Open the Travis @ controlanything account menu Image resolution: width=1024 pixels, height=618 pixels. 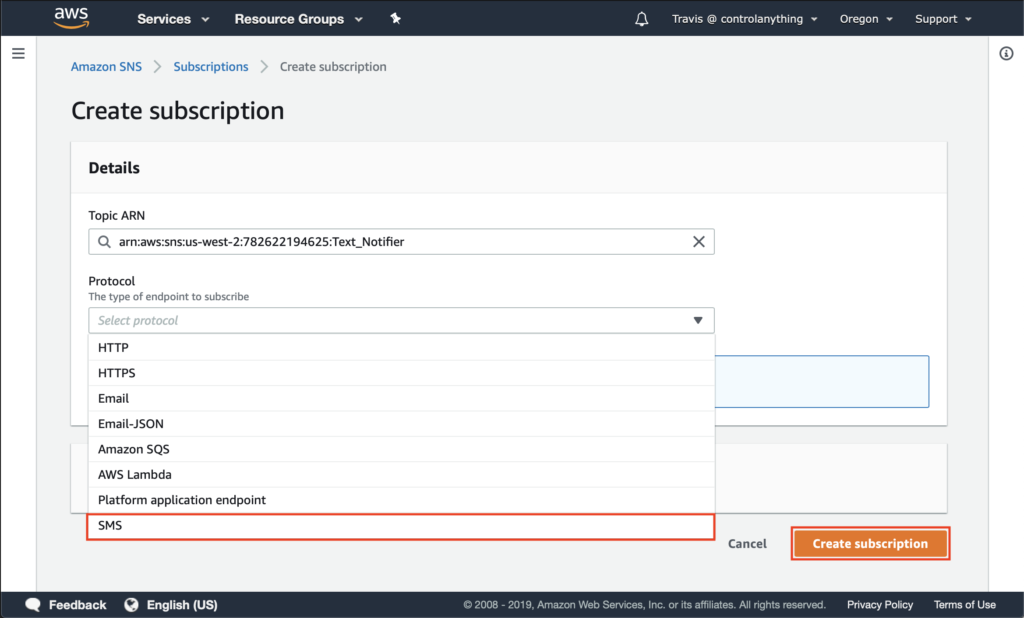click(x=744, y=19)
